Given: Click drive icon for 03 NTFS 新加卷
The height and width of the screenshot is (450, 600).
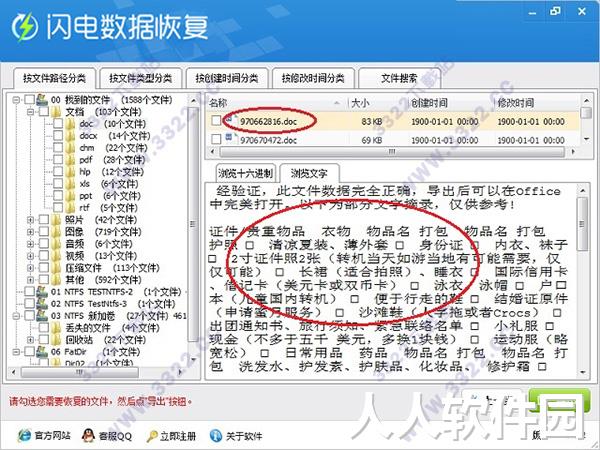Looking at the screenshot, I should (42, 316).
